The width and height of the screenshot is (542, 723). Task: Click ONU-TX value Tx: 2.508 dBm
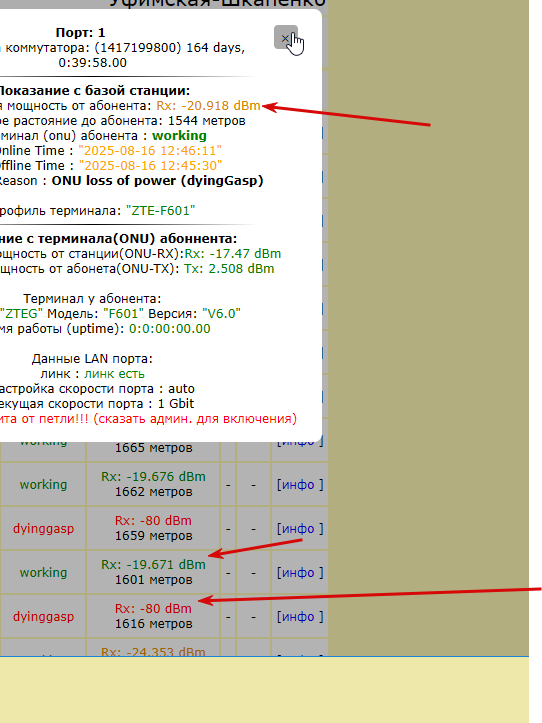coord(229,269)
